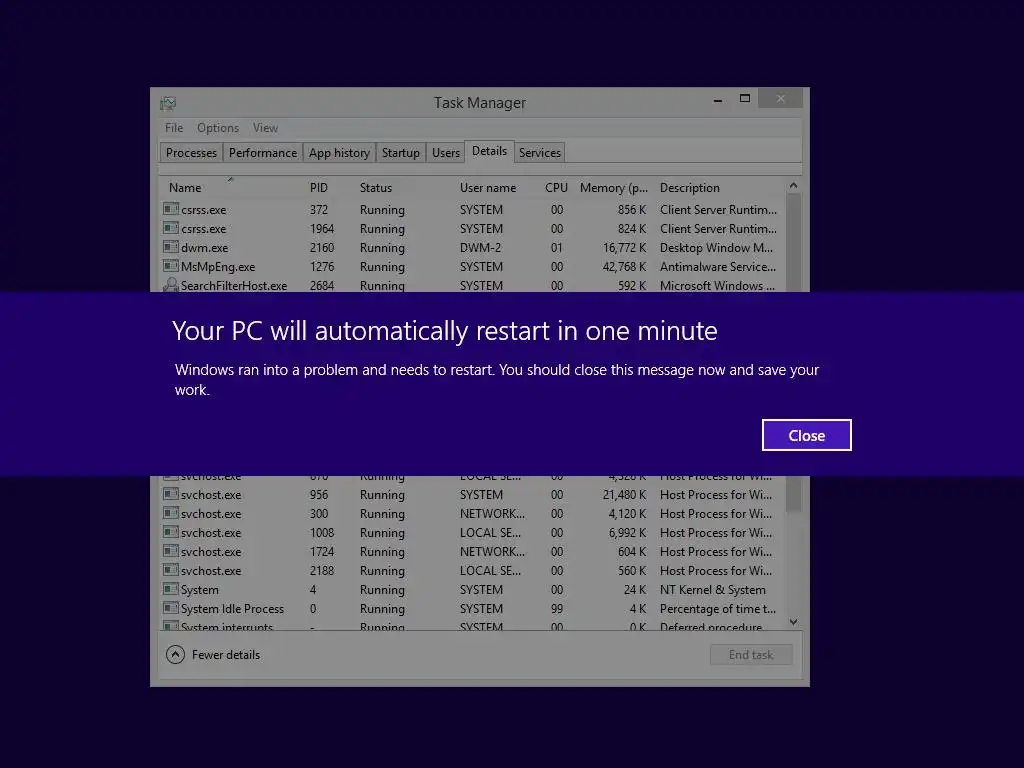Click the SearchFilterHost.exe process icon
Viewport: 1024px width, 768px height.
(x=170, y=285)
